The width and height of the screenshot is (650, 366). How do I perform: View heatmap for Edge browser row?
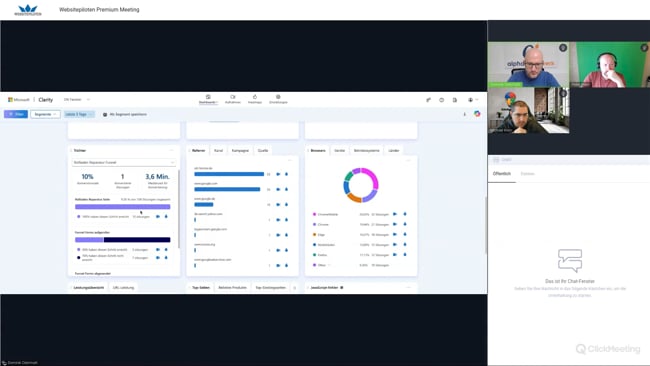405,234
